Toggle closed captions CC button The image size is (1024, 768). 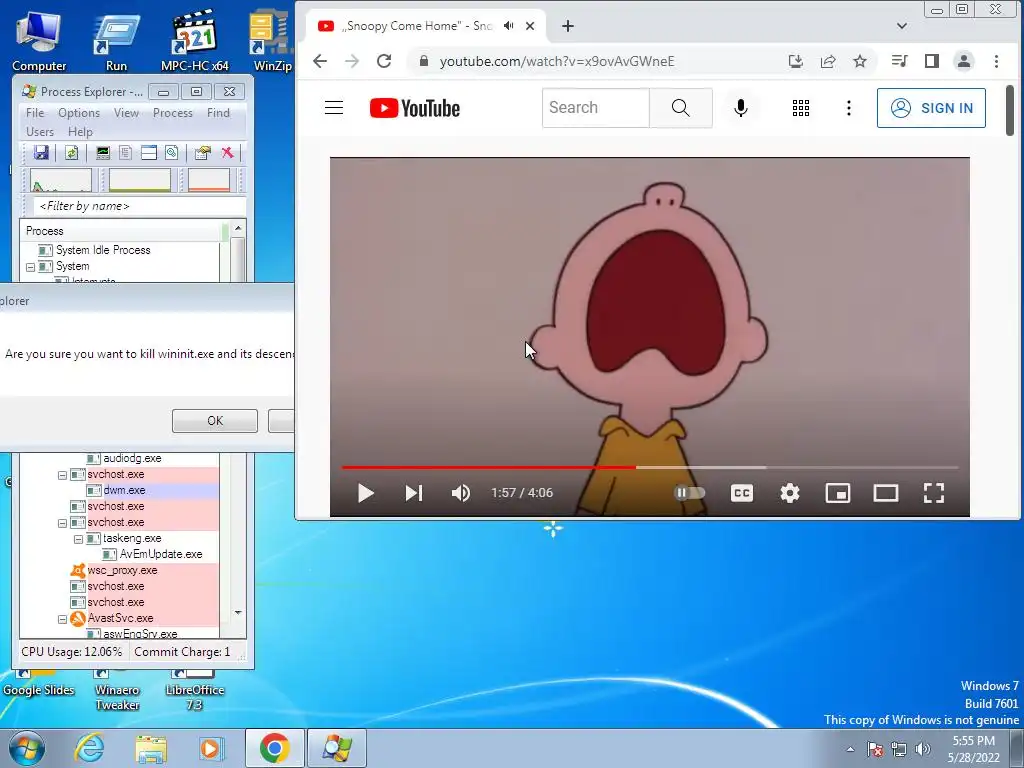741,493
